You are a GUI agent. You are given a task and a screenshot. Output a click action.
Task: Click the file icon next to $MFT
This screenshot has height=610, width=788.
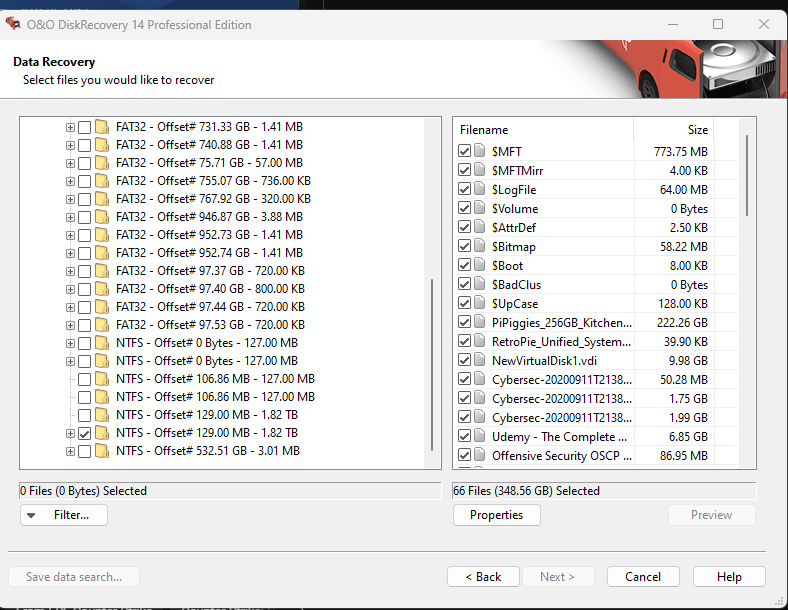coord(480,151)
